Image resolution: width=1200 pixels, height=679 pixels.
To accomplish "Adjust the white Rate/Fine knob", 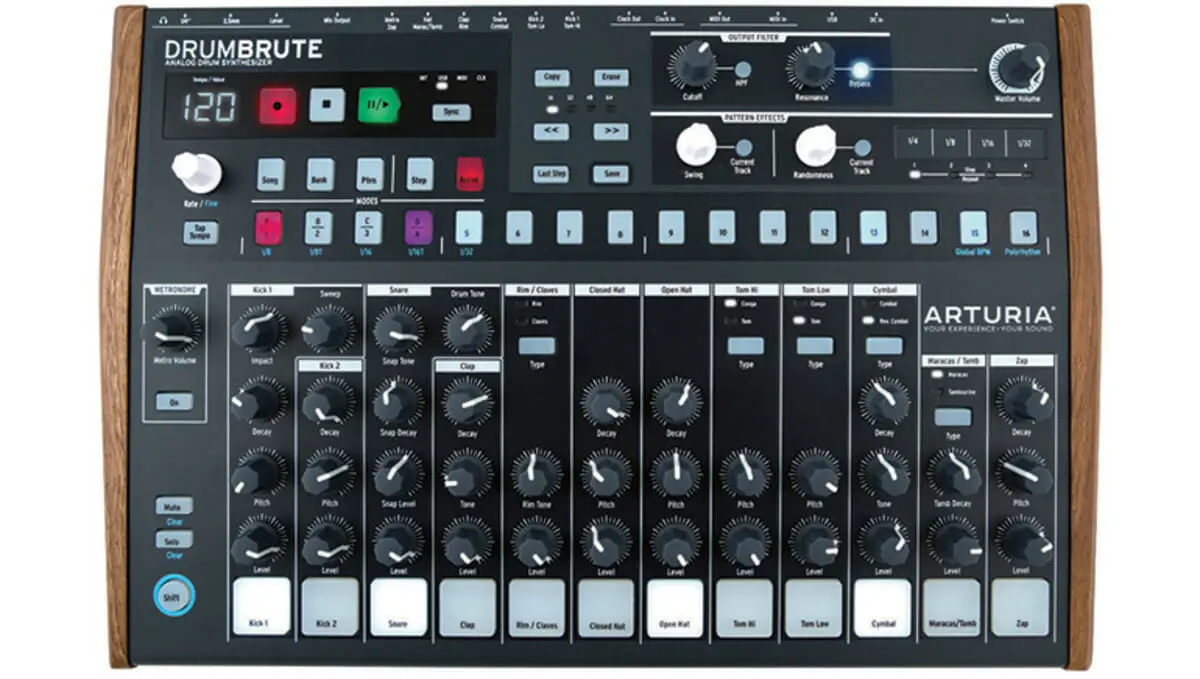I will 196,172.
